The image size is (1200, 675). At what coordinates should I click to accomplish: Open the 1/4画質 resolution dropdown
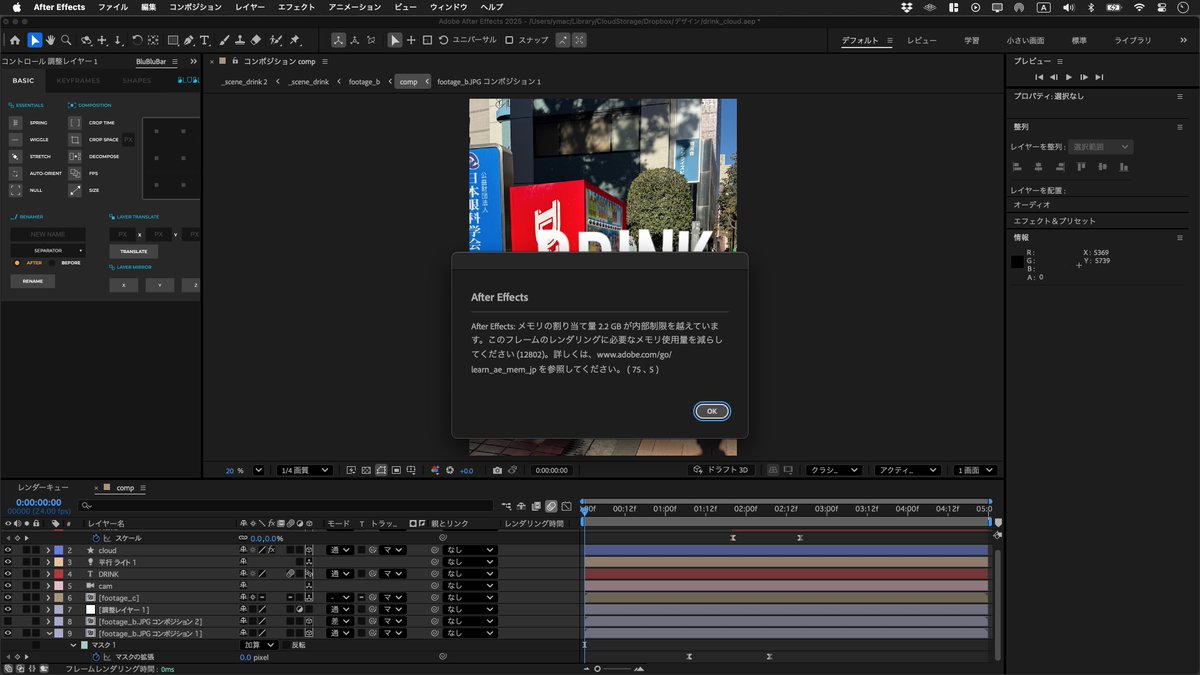(304, 470)
